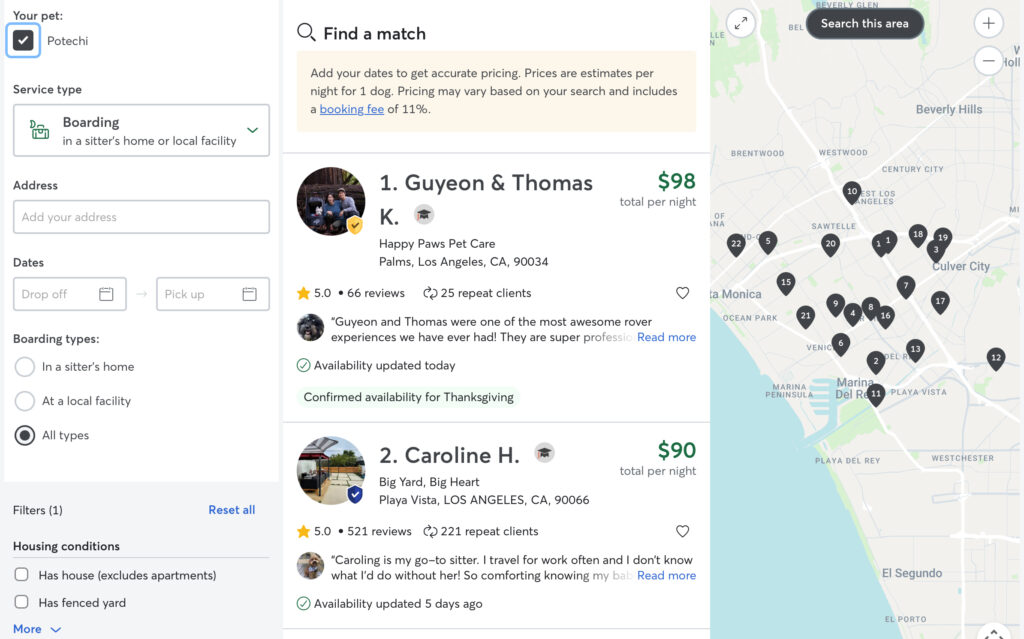The height and width of the screenshot is (639, 1024).
Task: Reset all filters
Action: click(231, 510)
